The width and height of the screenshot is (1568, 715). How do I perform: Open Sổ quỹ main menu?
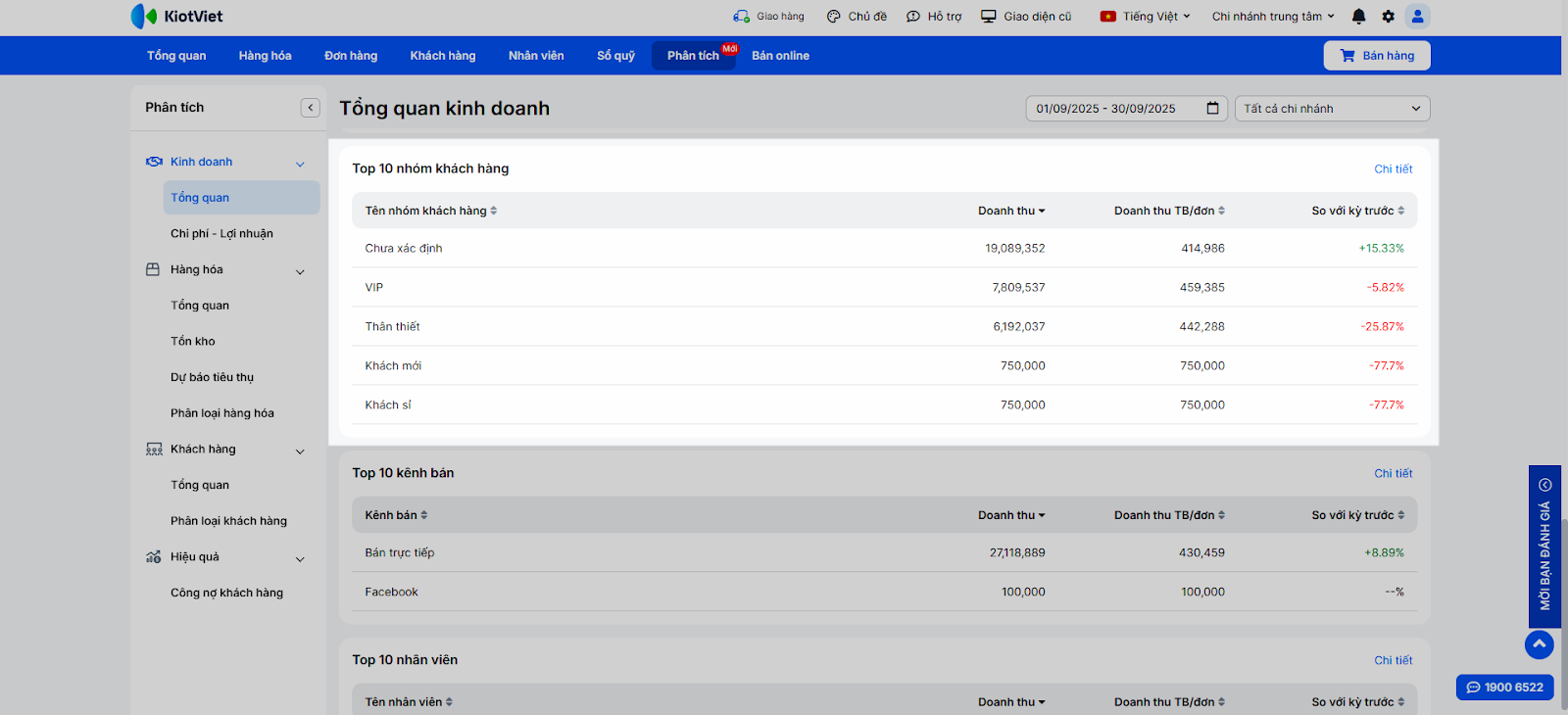coord(615,56)
